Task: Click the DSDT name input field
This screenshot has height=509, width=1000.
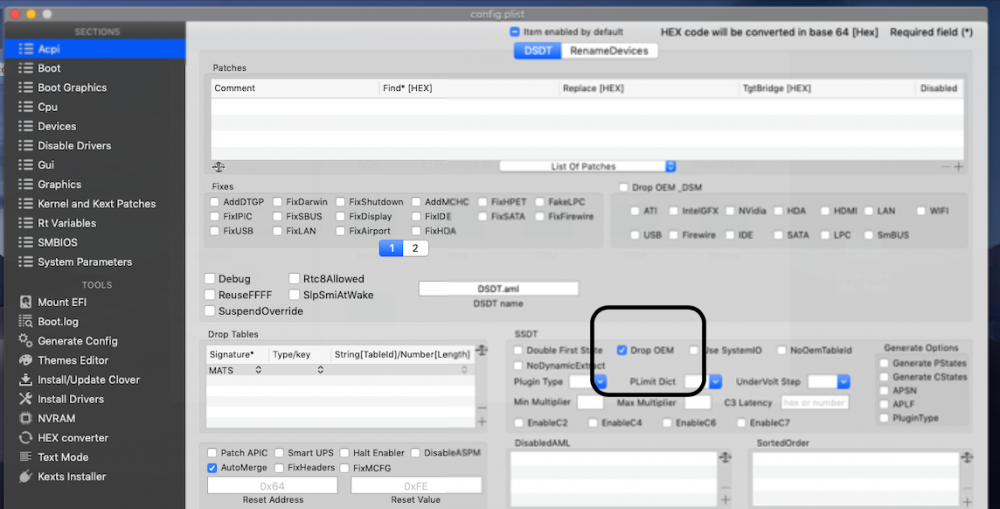Action: tap(498, 289)
